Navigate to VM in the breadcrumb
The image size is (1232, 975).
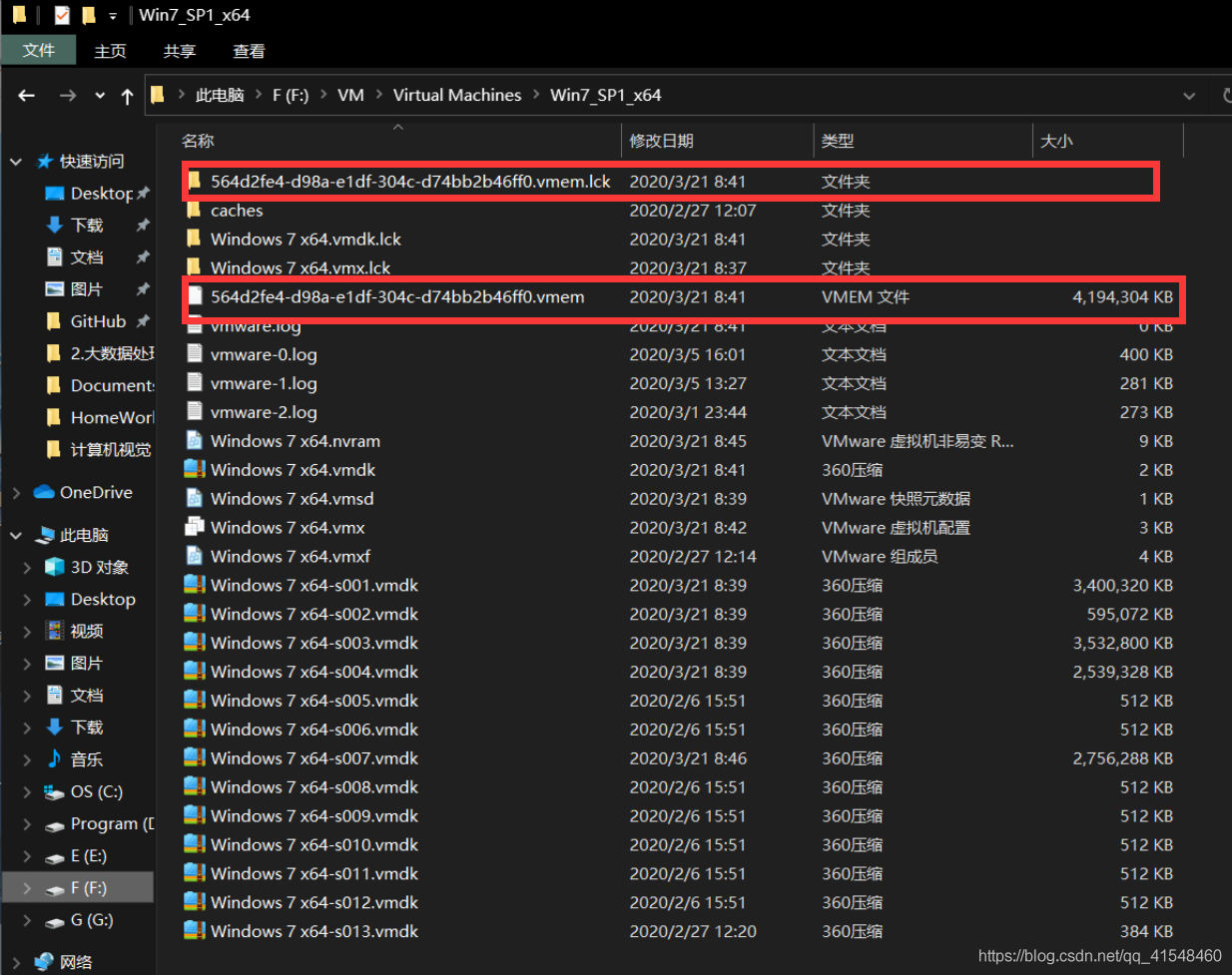[350, 95]
